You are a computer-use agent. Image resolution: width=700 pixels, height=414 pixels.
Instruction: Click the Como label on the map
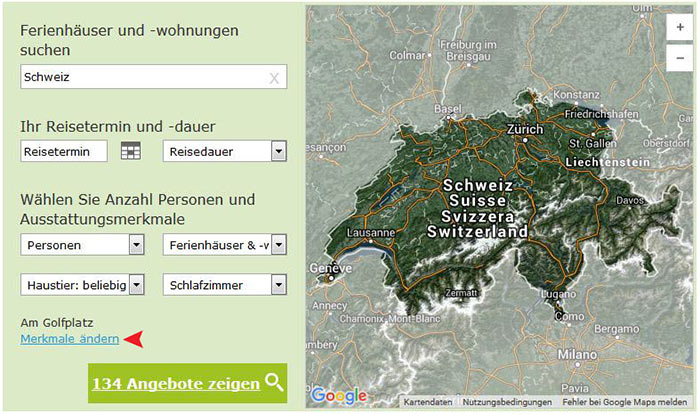click(569, 316)
